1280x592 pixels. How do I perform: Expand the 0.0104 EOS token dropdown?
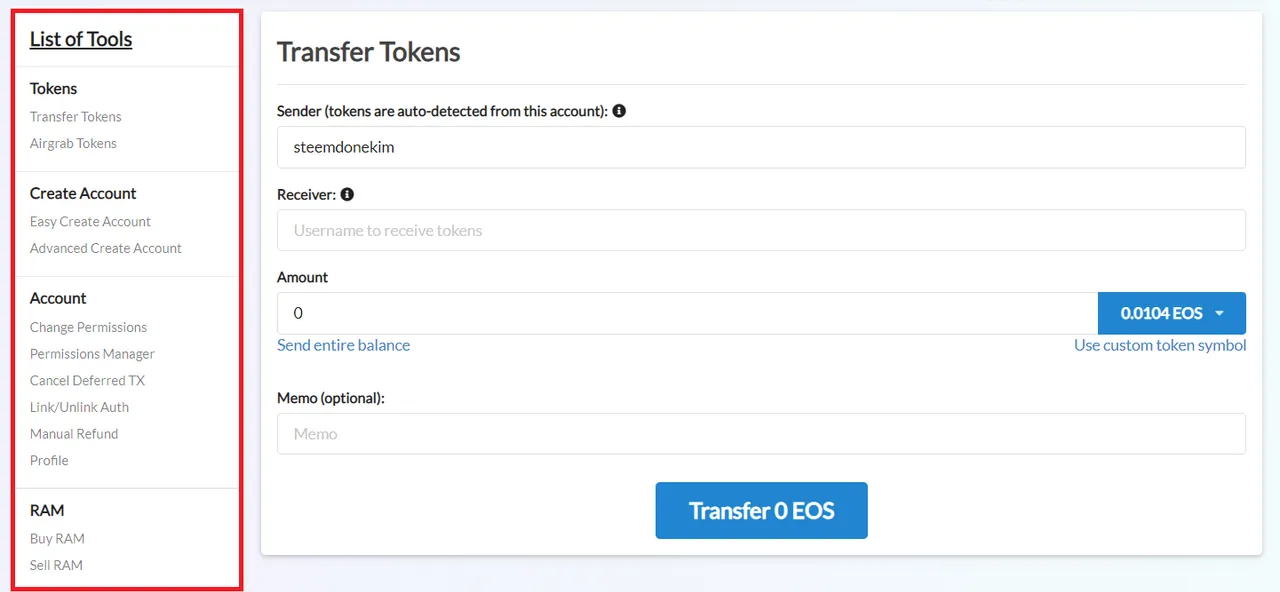click(1172, 313)
